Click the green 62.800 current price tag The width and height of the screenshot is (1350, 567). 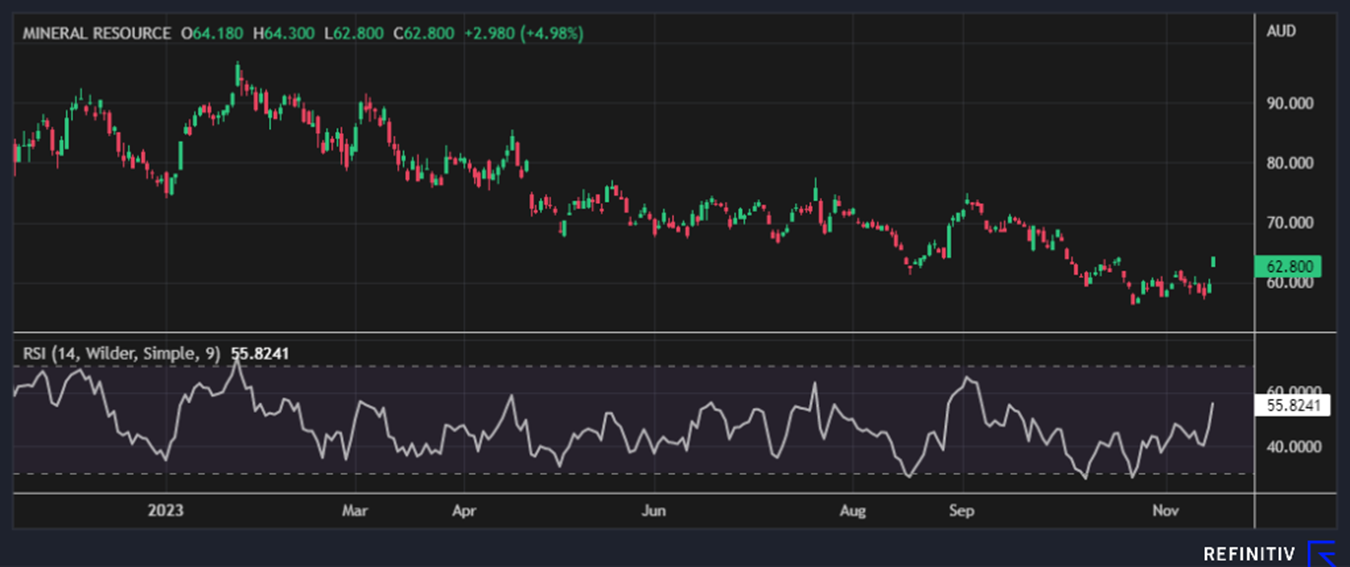click(1288, 267)
